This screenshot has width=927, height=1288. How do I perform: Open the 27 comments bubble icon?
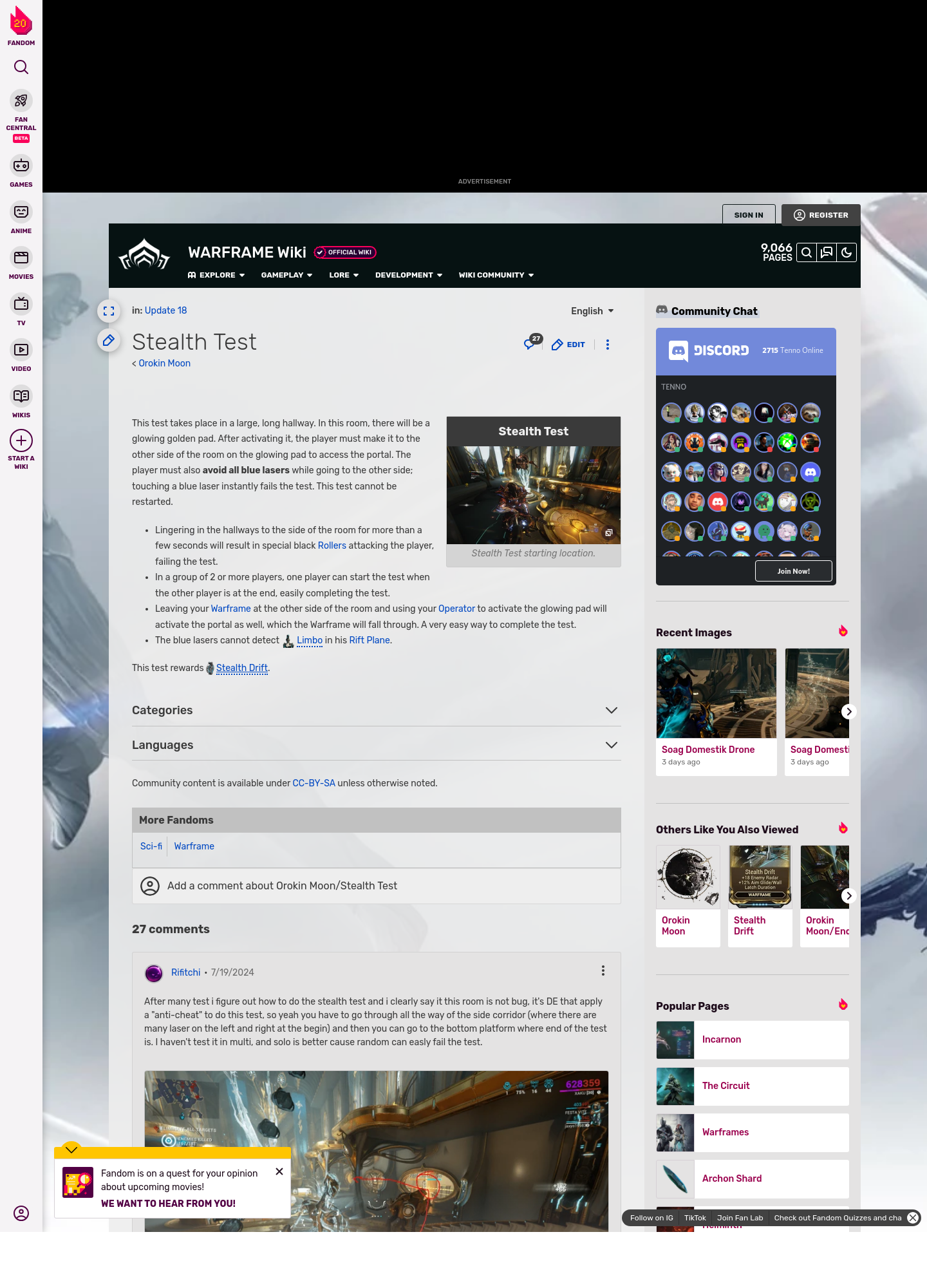pos(532,343)
